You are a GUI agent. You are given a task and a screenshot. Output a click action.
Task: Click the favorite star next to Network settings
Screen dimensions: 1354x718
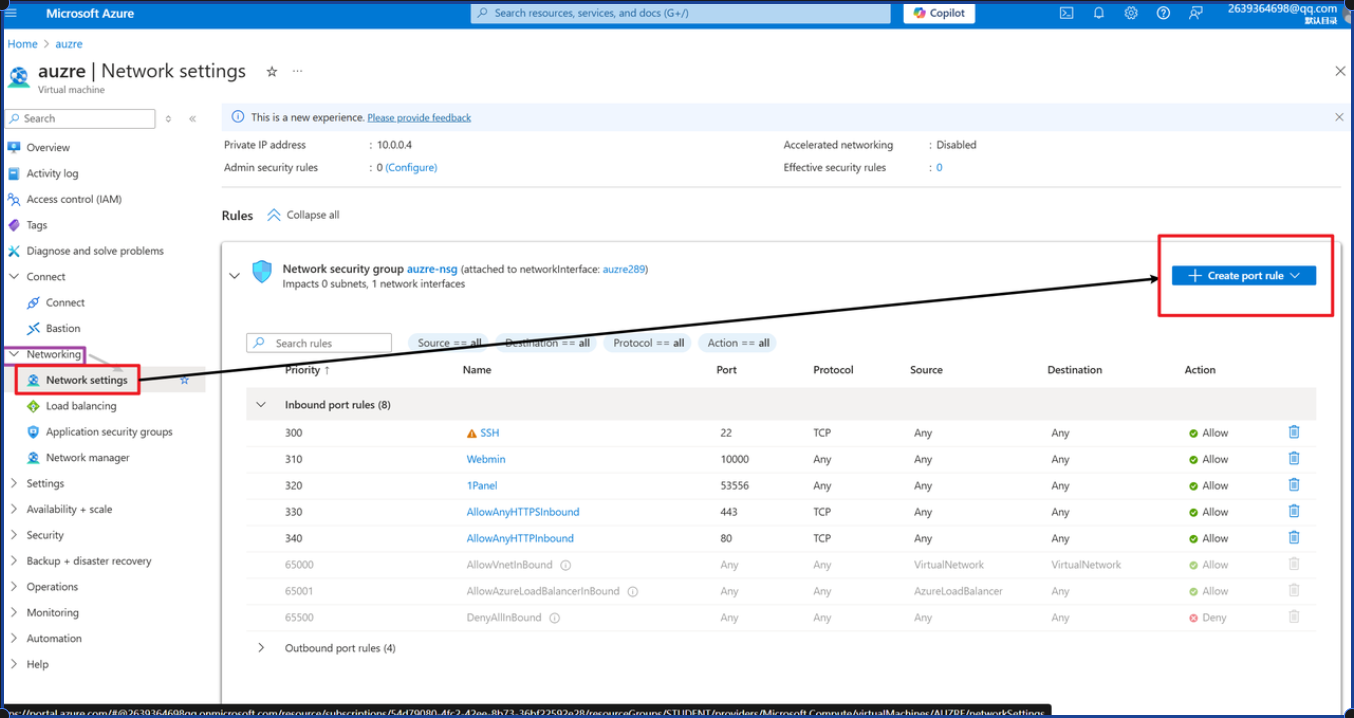(x=184, y=380)
